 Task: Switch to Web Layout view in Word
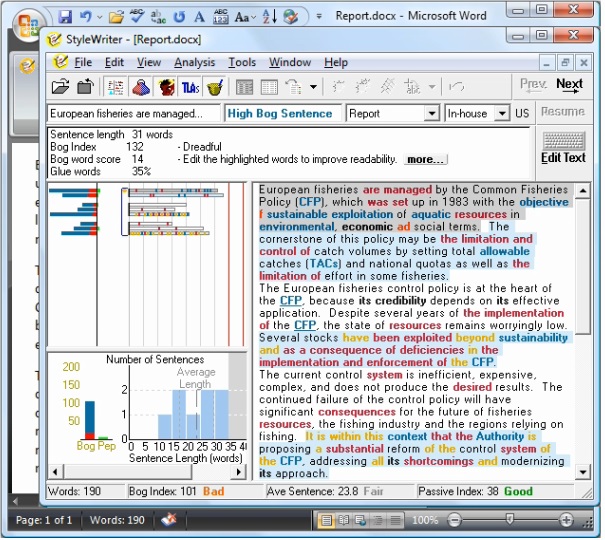click(361, 520)
